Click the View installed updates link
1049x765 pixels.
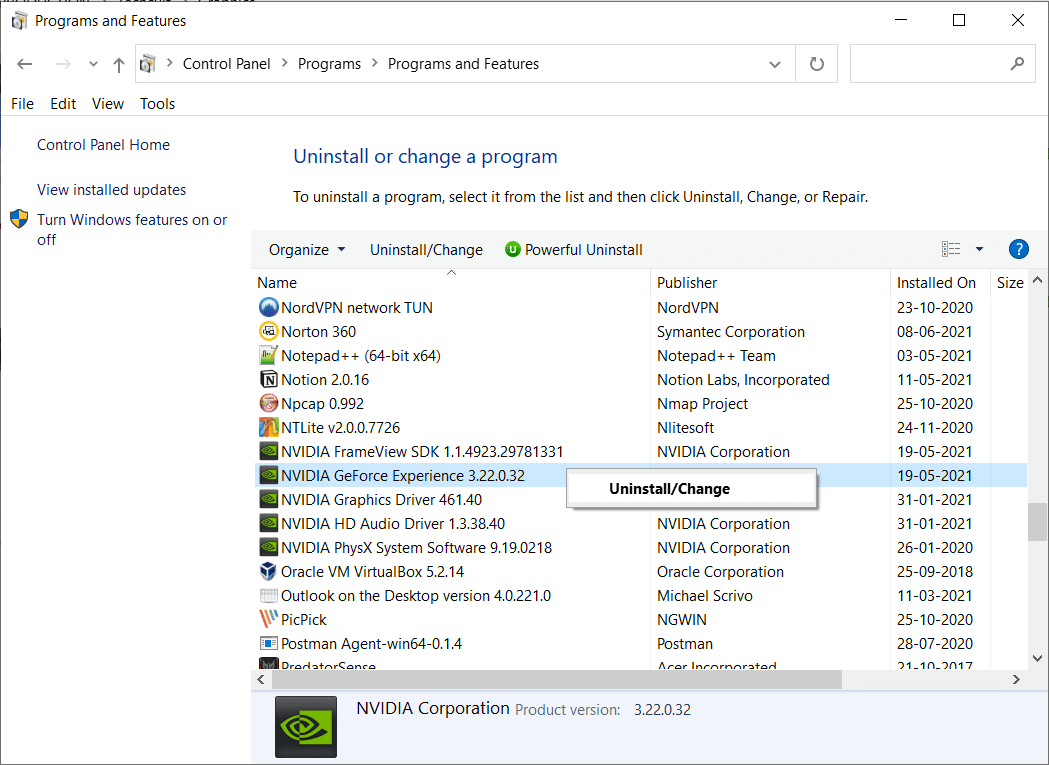pyautogui.click(x=111, y=189)
